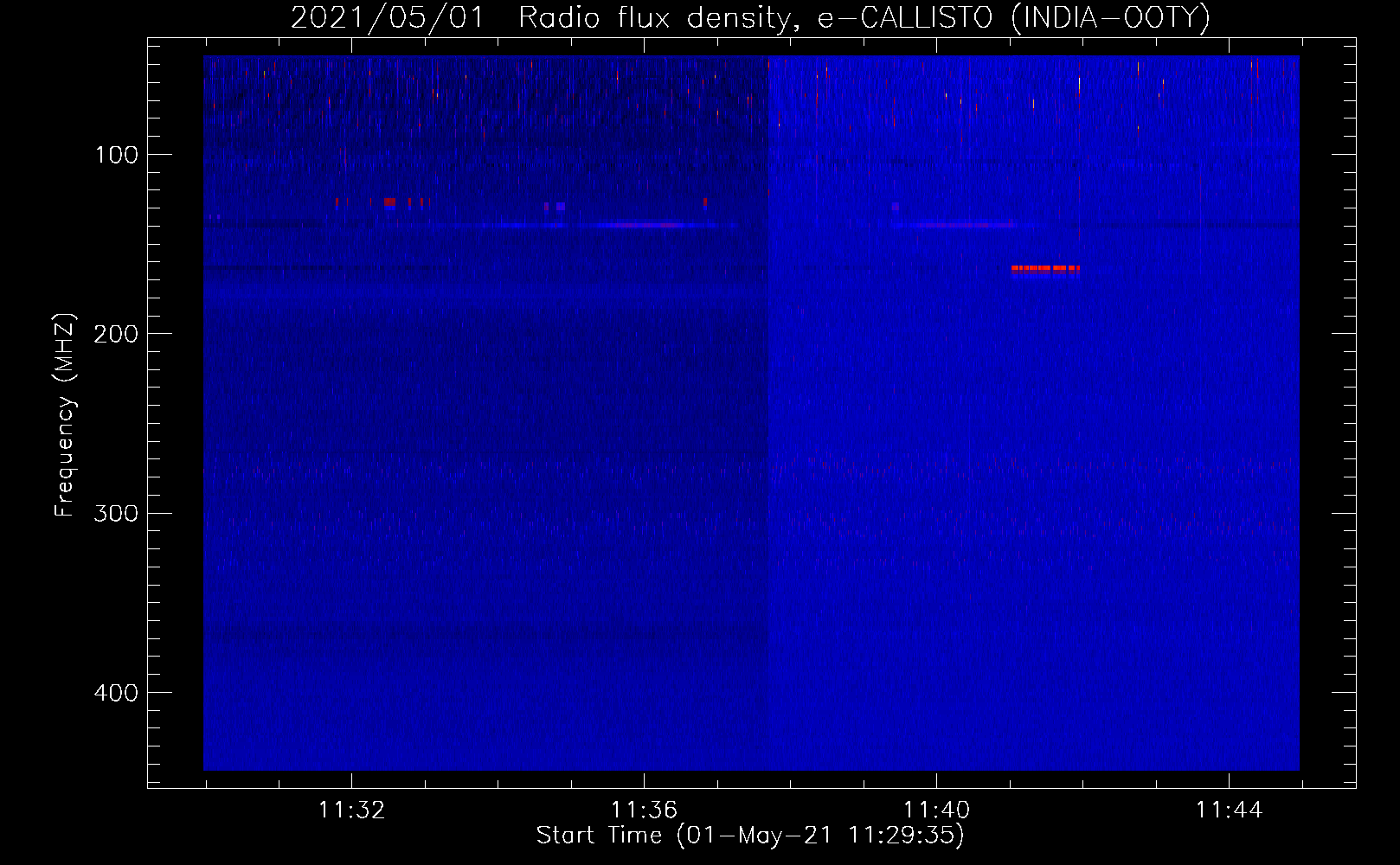The image size is (1400, 865).
Task: Click the 300 frequency tick label
Action: pyautogui.click(x=117, y=513)
